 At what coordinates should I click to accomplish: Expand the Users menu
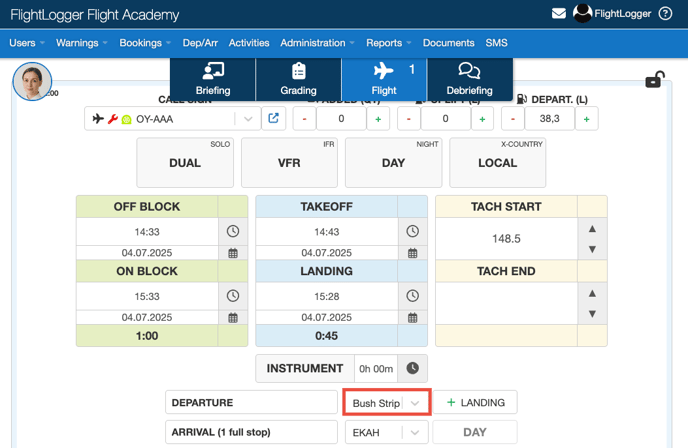coord(27,43)
